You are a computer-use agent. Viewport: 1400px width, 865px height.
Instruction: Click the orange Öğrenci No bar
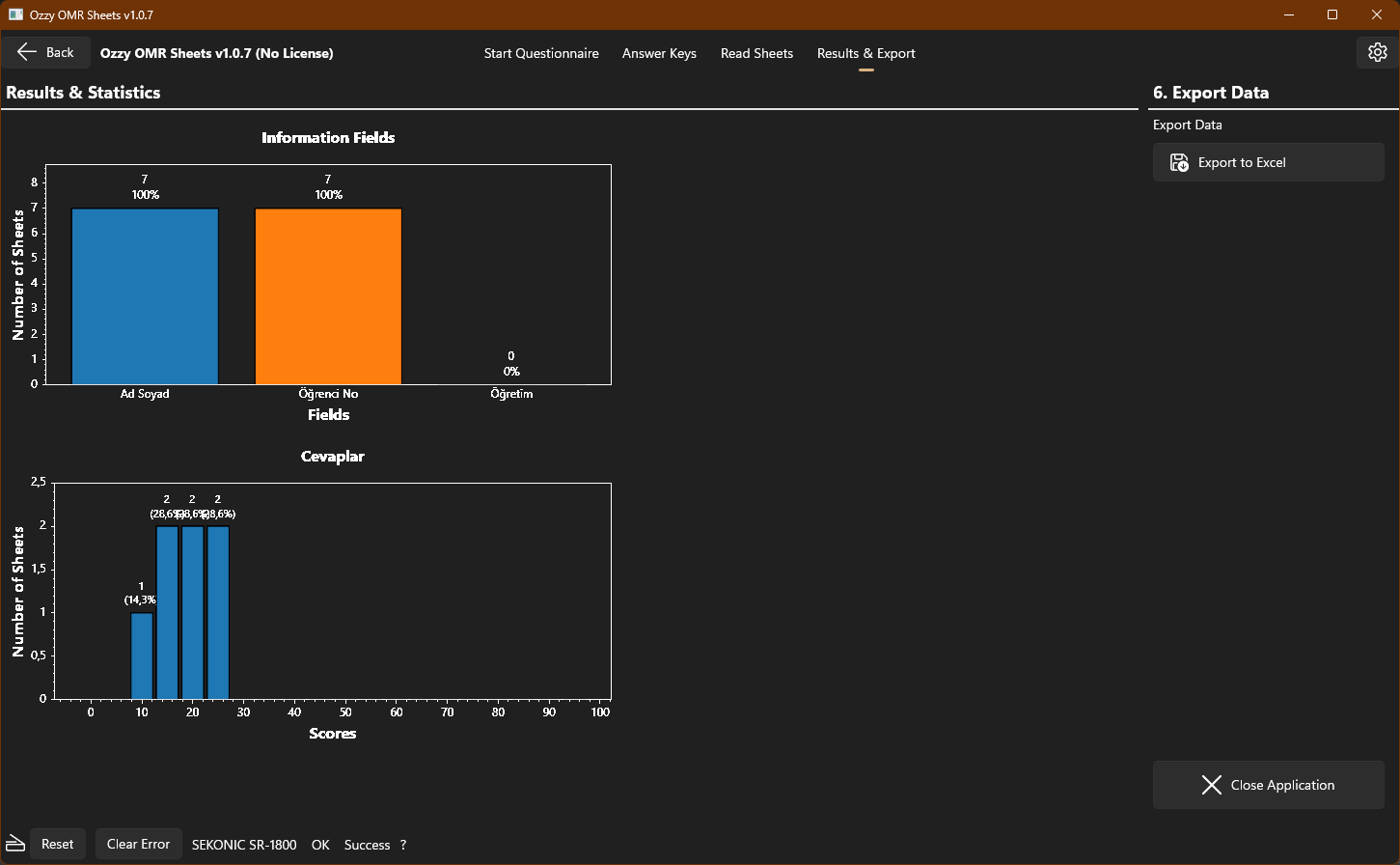tap(328, 294)
